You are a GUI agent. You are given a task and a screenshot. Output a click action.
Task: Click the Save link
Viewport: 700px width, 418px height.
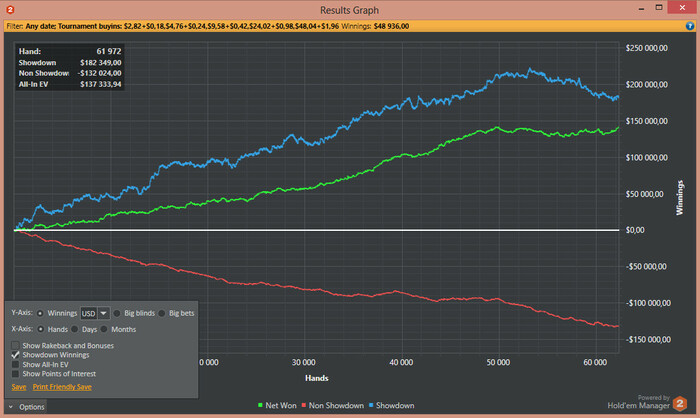point(19,387)
